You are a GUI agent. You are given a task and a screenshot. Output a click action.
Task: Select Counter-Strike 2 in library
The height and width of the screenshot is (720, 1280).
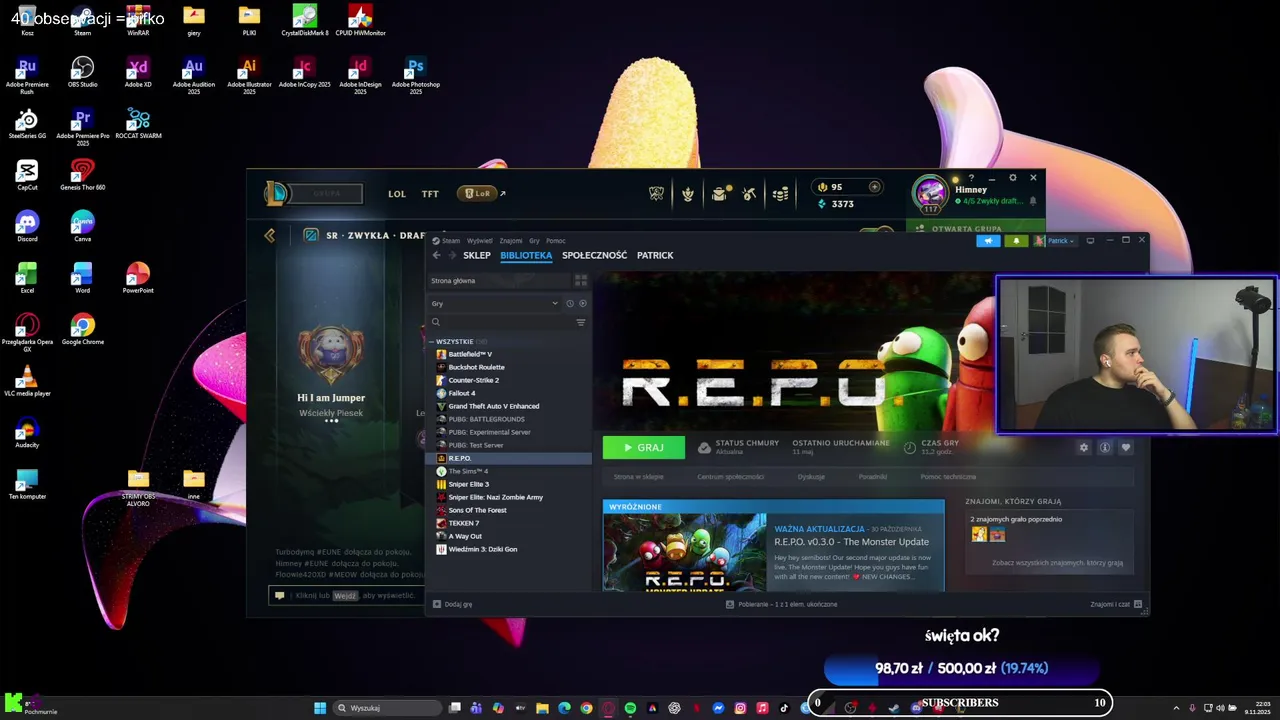tap(473, 380)
